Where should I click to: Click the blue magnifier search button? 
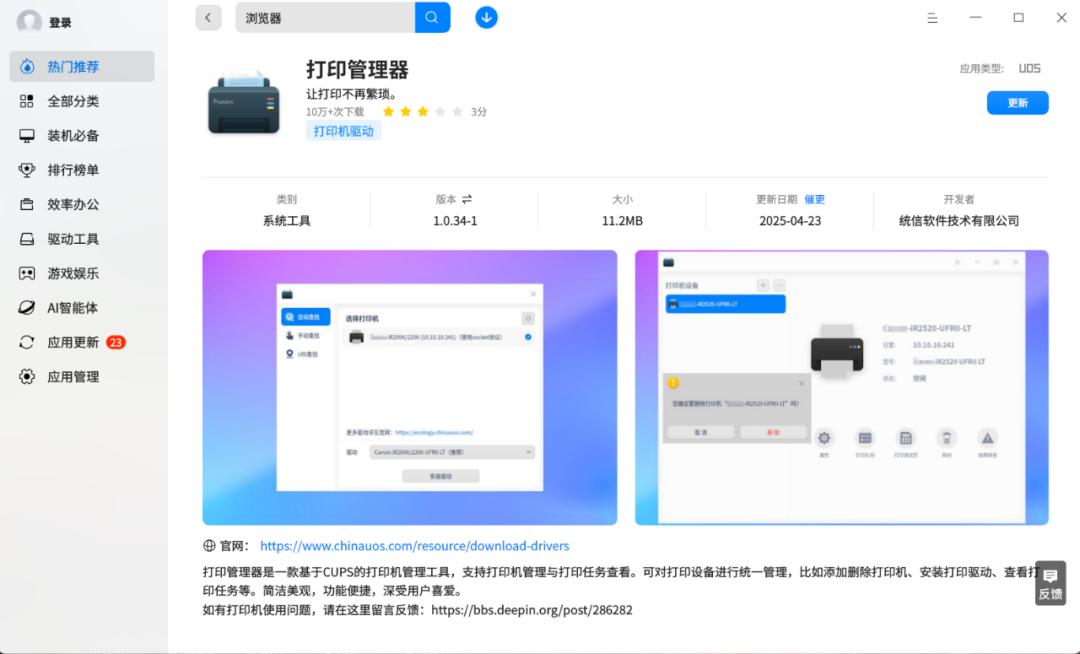click(x=433, y=18)
